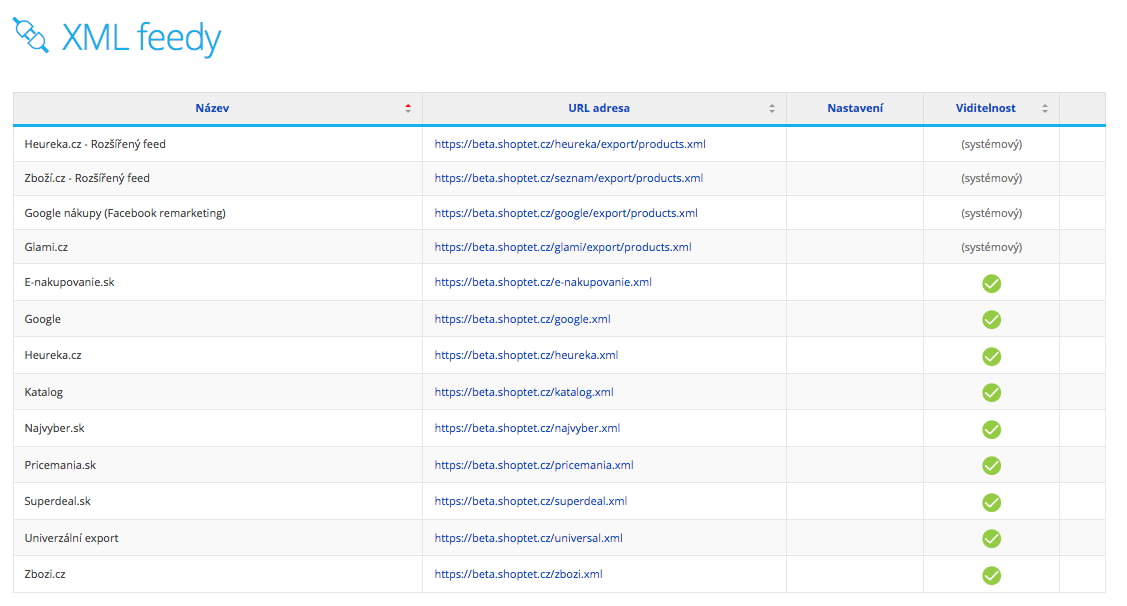This screenshot has height=606, width=1127.
Task: Select 'Glami.cz' row name
Action: pos(46,247)
